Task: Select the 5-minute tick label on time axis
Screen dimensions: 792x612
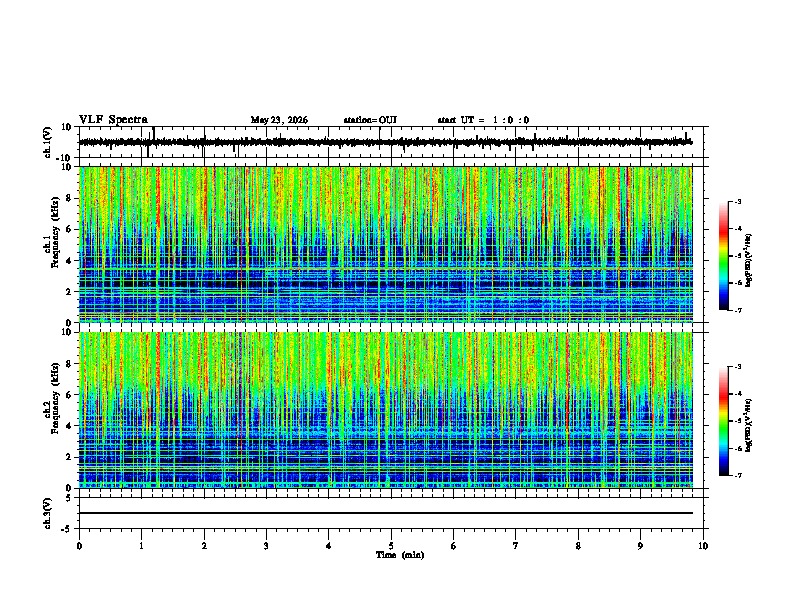Action: pos(391,546)
